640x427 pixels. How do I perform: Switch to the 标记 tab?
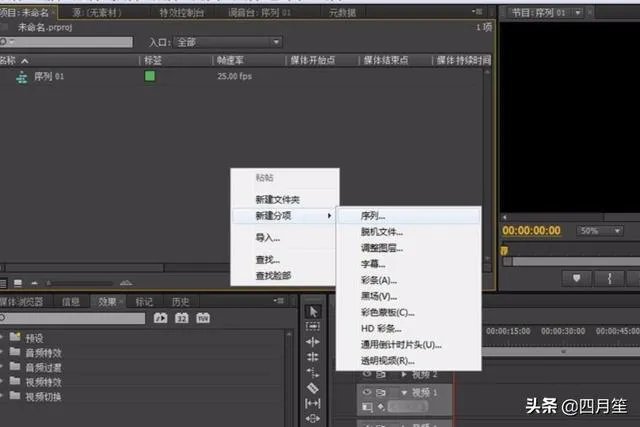click(x=144, y=302)
